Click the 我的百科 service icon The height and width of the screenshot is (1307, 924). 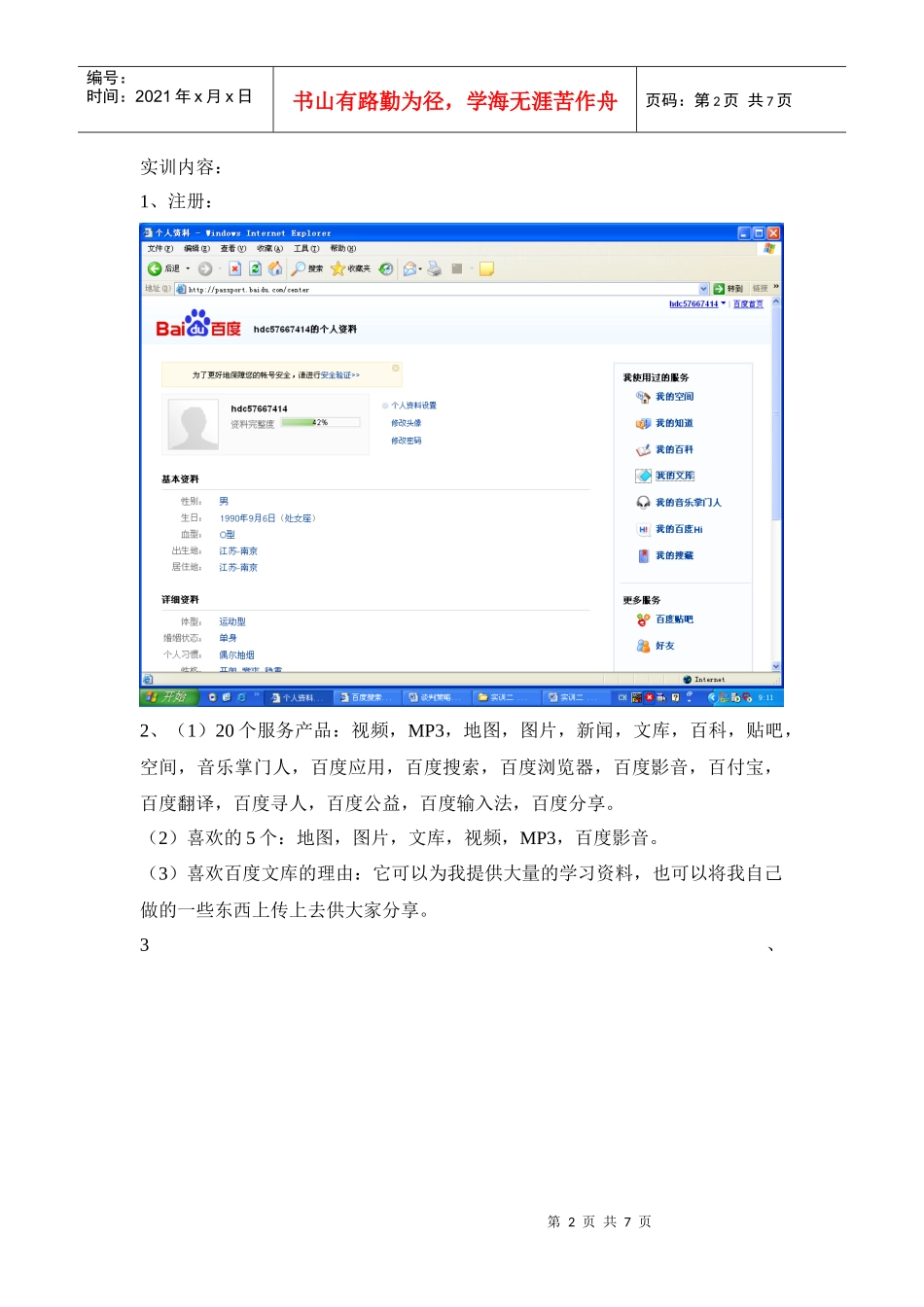click(643, 449)
